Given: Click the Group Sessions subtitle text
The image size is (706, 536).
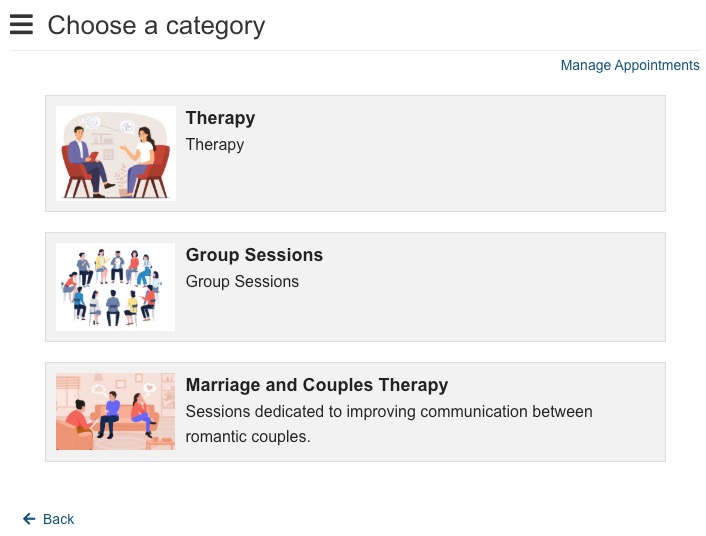Looking at the screenshot, I should (x=242, y=282).
